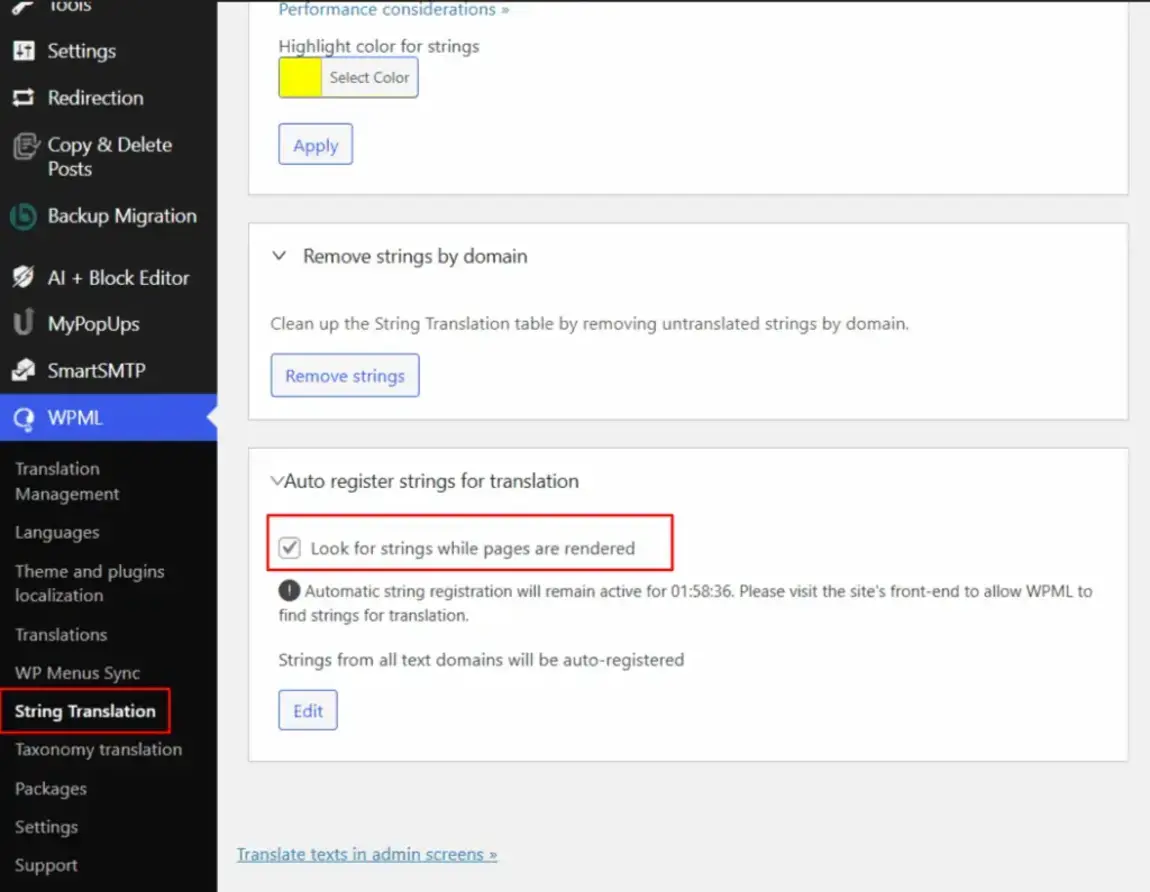Image resolution: width=1150 pixels, height=892 pixels.
Task: Click the WPML logo icon
Action: [x=23, y=419]
